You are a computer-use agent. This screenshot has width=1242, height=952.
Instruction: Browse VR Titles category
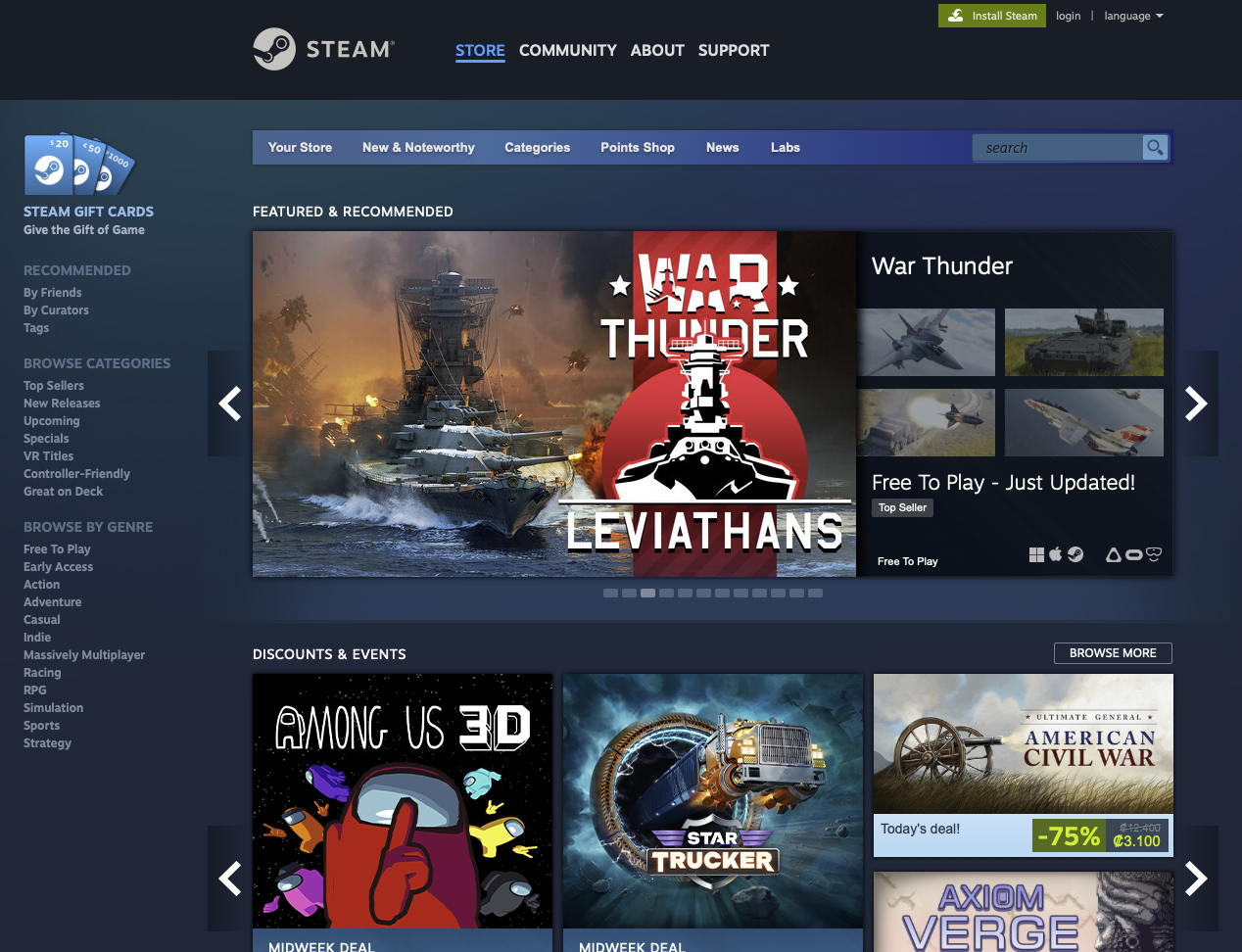coord(49,456)
